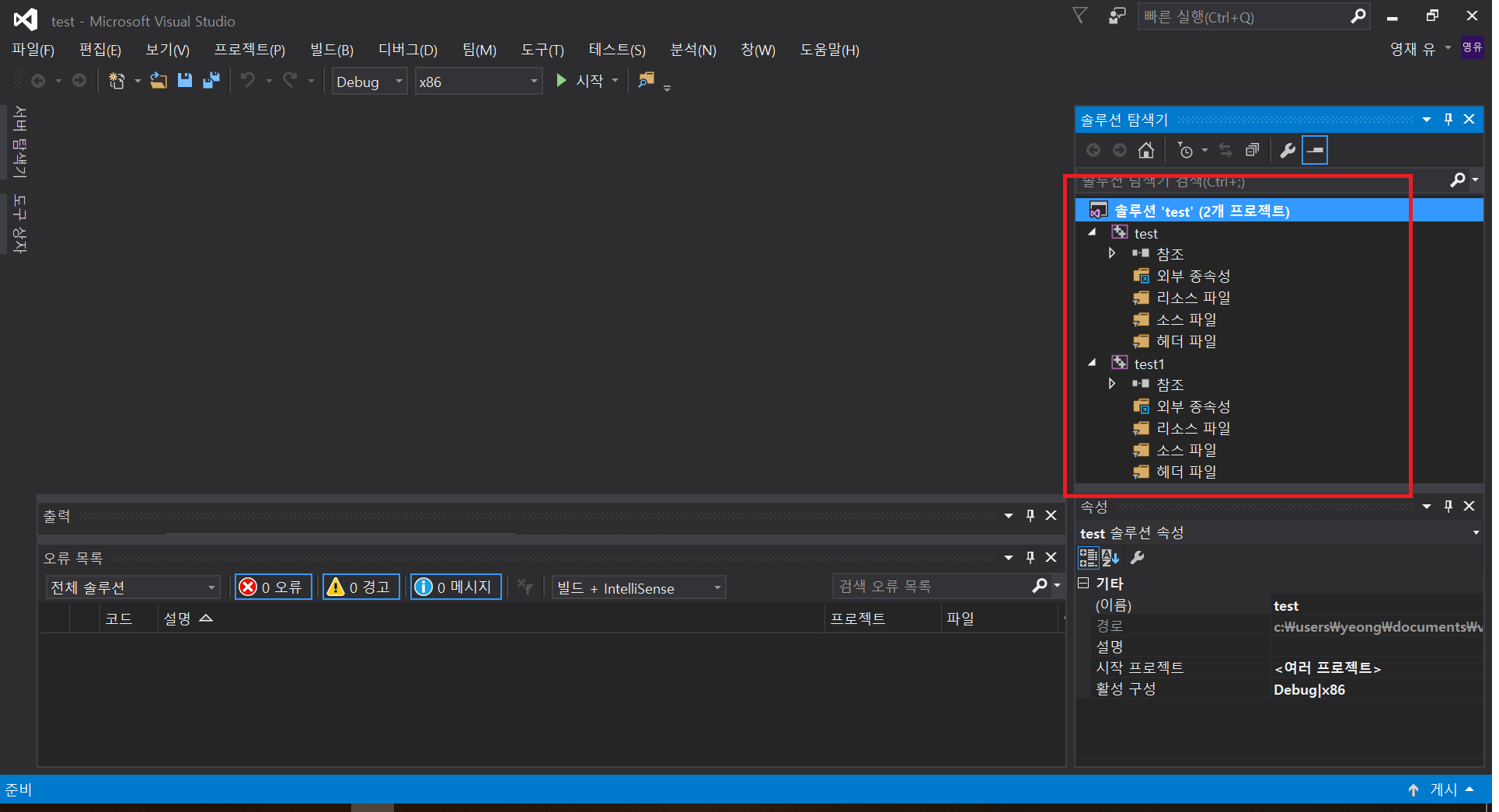Collapse the 기타 property category

[x=1083, y=583]
